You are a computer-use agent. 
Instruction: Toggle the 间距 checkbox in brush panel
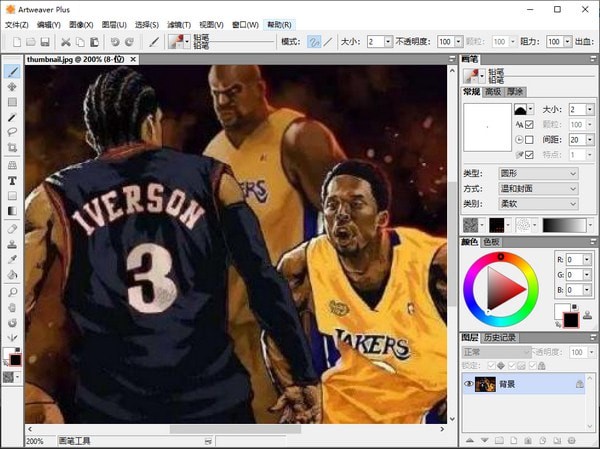529,140
